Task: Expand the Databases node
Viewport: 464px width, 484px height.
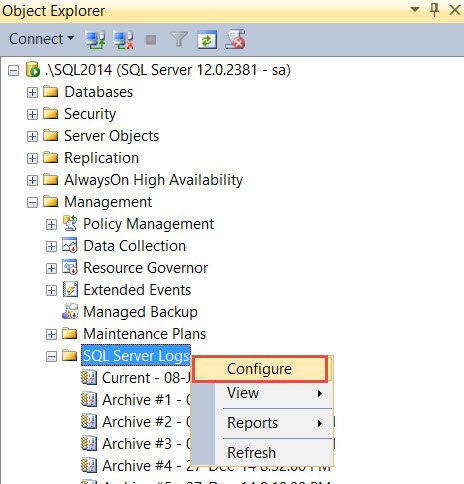Action: 32,92
